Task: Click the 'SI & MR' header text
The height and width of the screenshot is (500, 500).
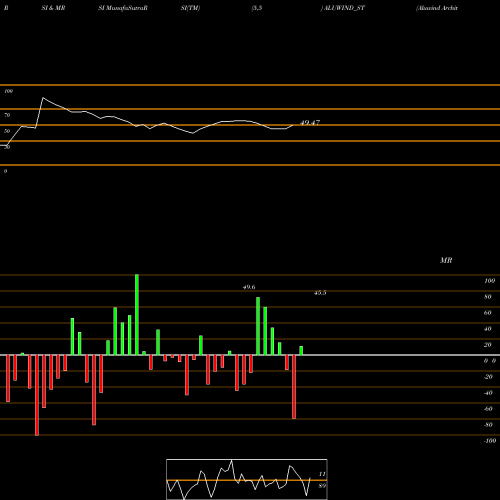Action: [x=53, y=8]
